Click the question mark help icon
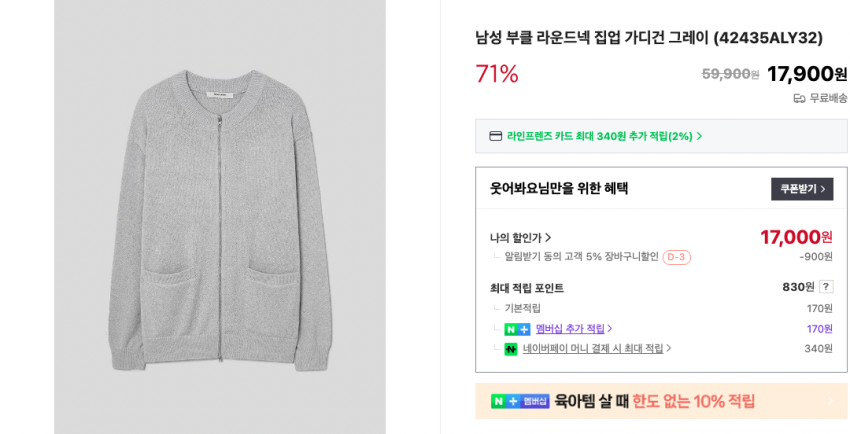The width and height of the screenshot is (850, 434). tap(826, 287)
